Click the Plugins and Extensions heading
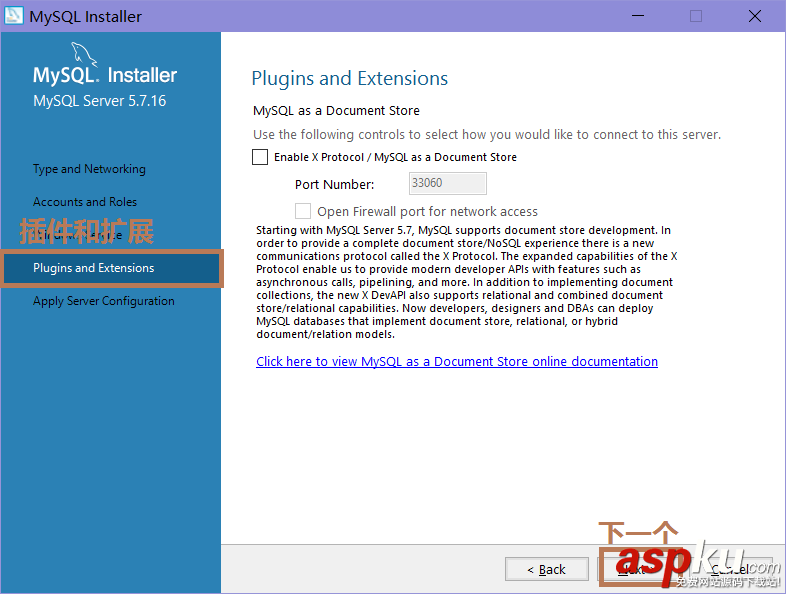786x594 pixels. point(349,79)
